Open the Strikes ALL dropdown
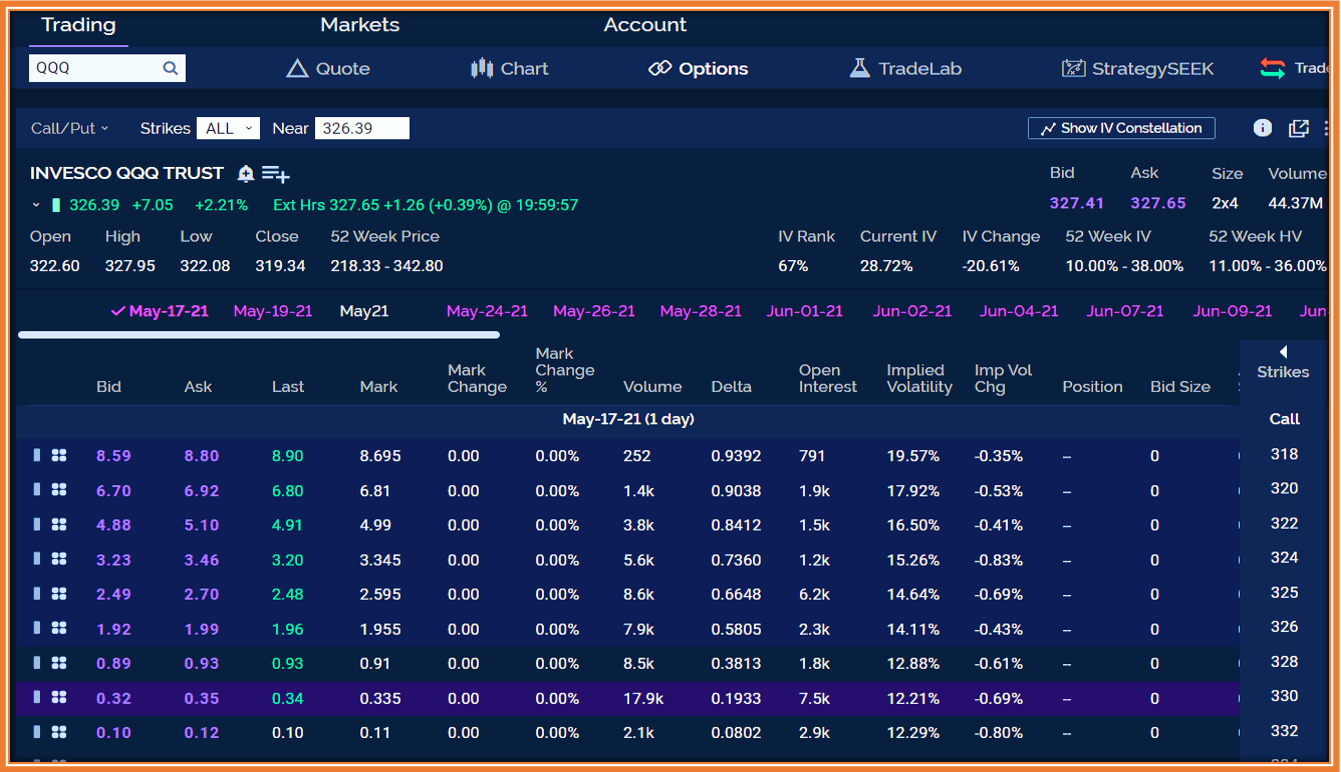The image size is (1341, 772). (x=227, y=128)
